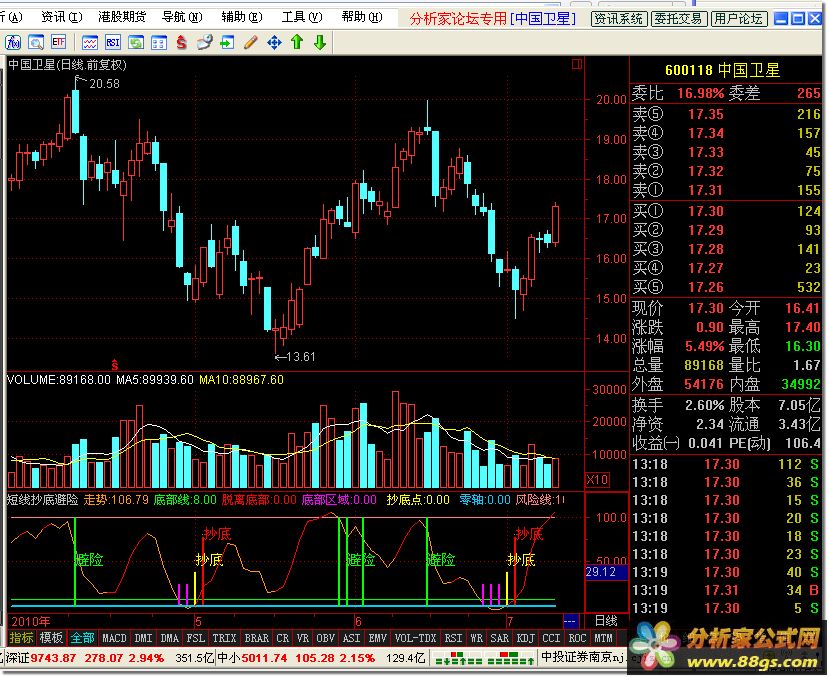The image size is (829, 677).
Task: Click the small red box icon atop chart
Action: 577,64
